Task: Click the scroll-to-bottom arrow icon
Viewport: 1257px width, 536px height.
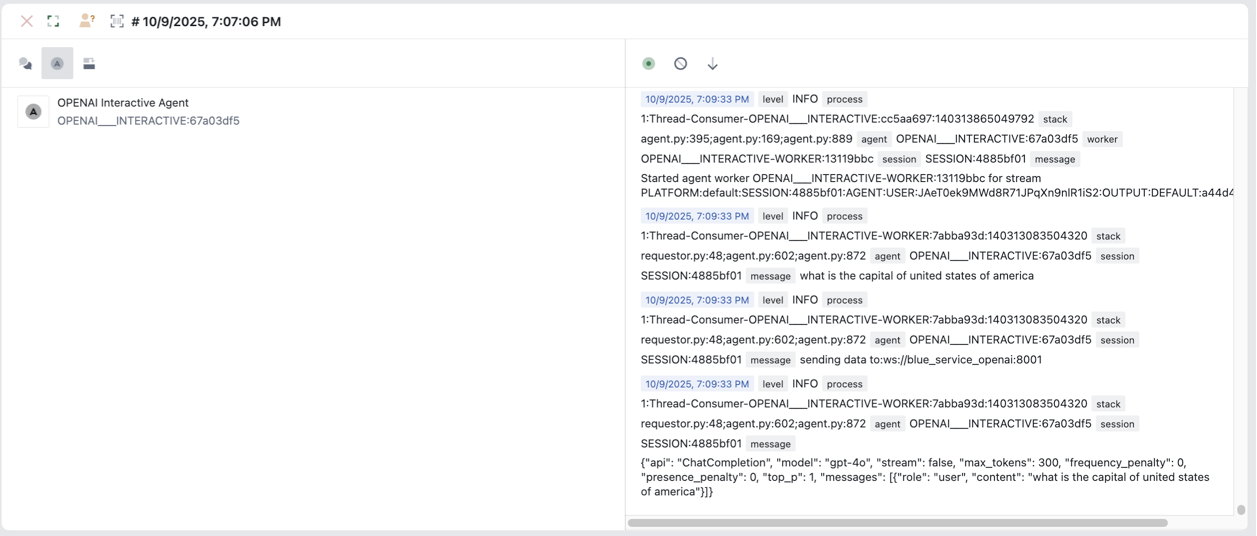Action: [x=713, y=64]
